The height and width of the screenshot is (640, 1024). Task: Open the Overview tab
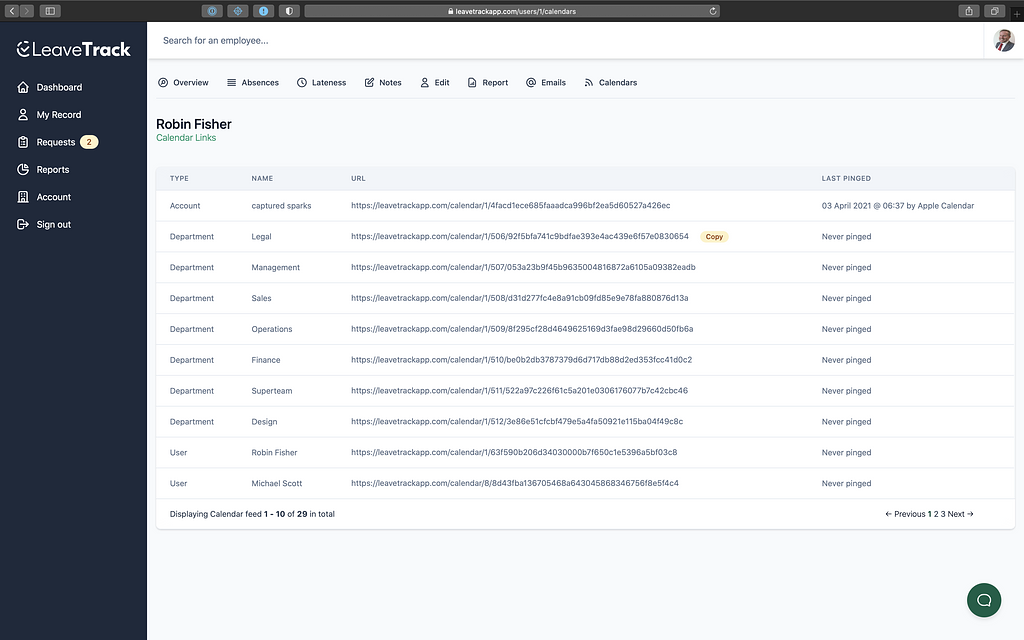[x=183, y=82]
